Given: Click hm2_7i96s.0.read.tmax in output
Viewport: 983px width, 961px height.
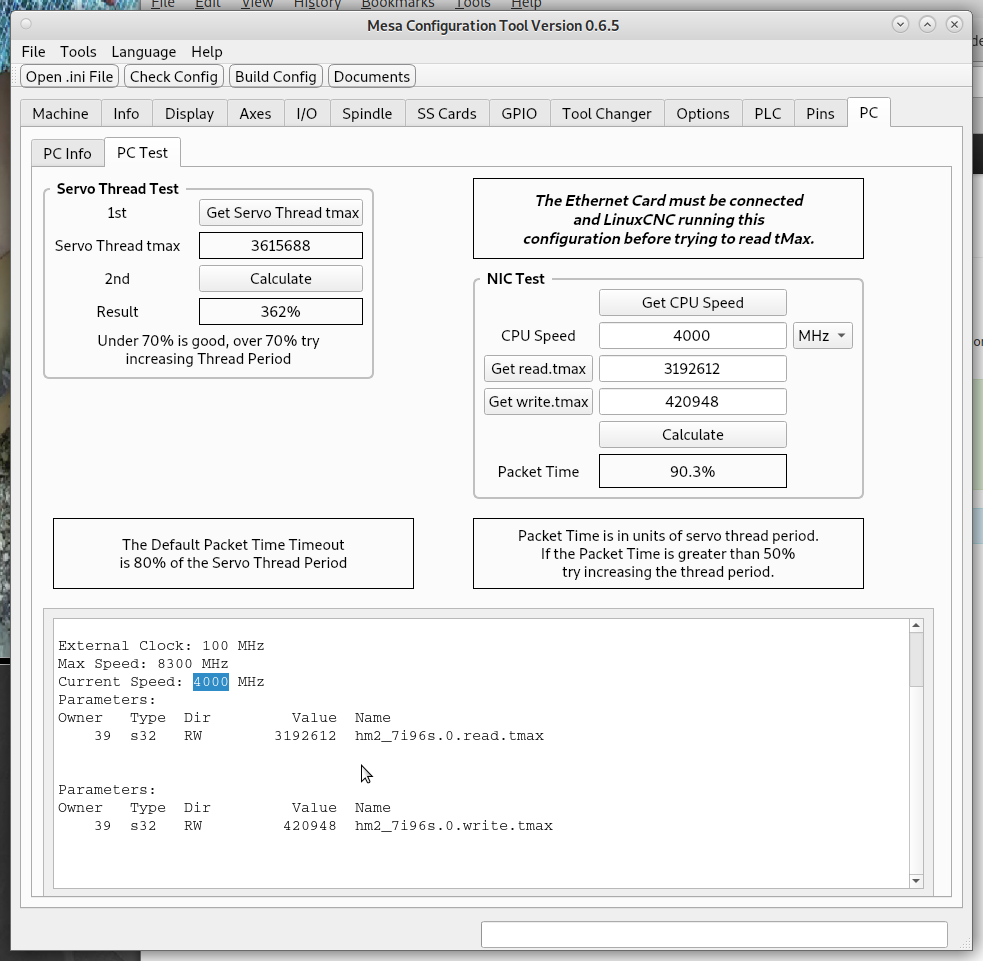Looking at the screenshot, I should [x=449, y=736].
